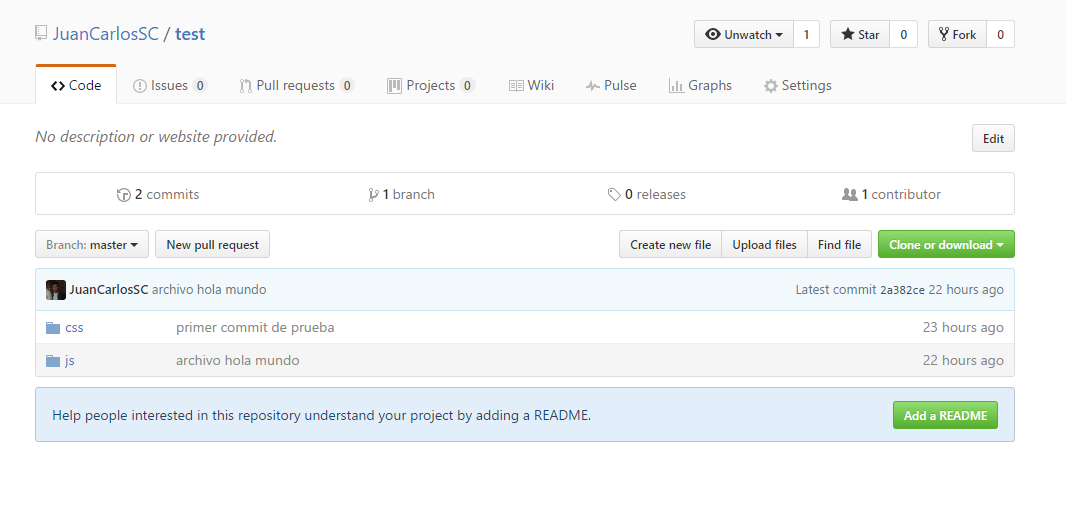Screen dimensions: 1066x506
Task: Toggle the Star button for this repository
Action: point(860,34)
